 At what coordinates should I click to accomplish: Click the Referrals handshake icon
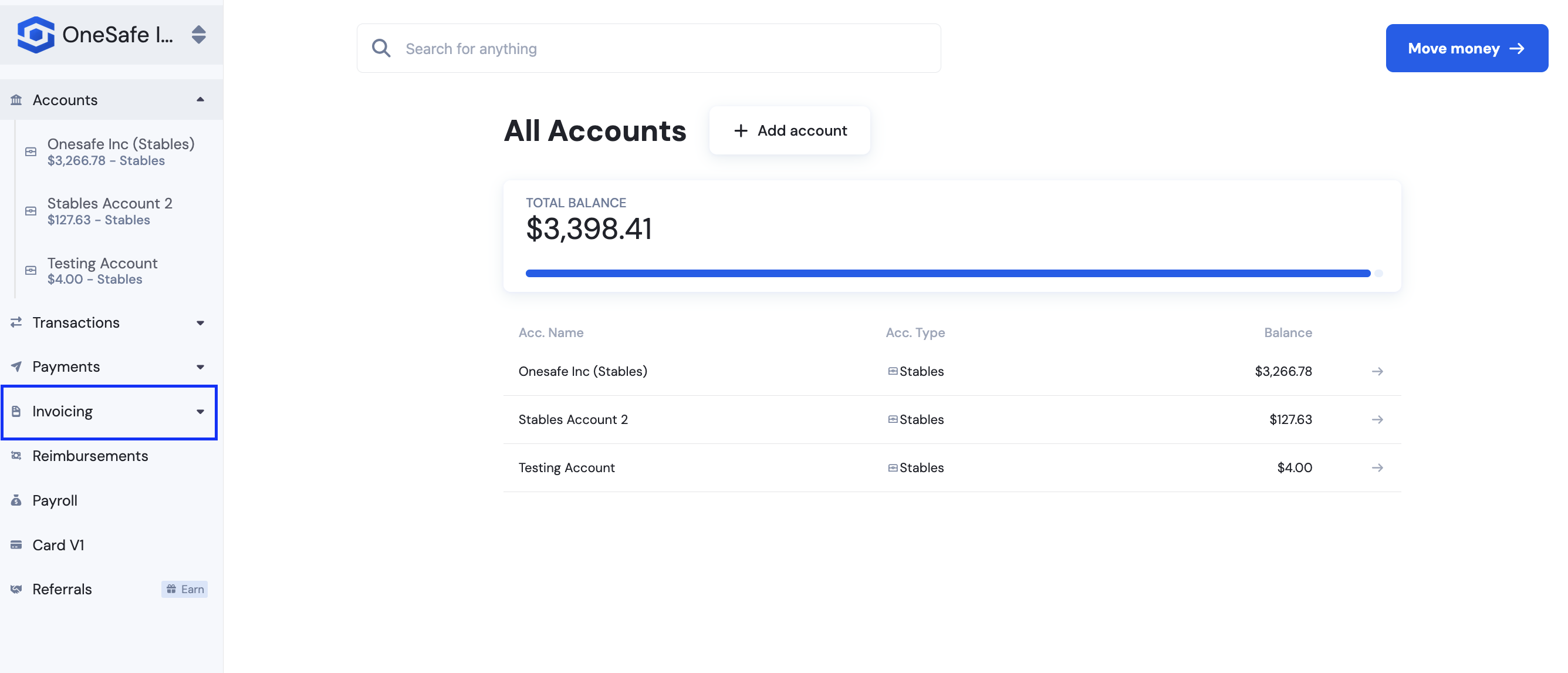(x=16, y=590)
